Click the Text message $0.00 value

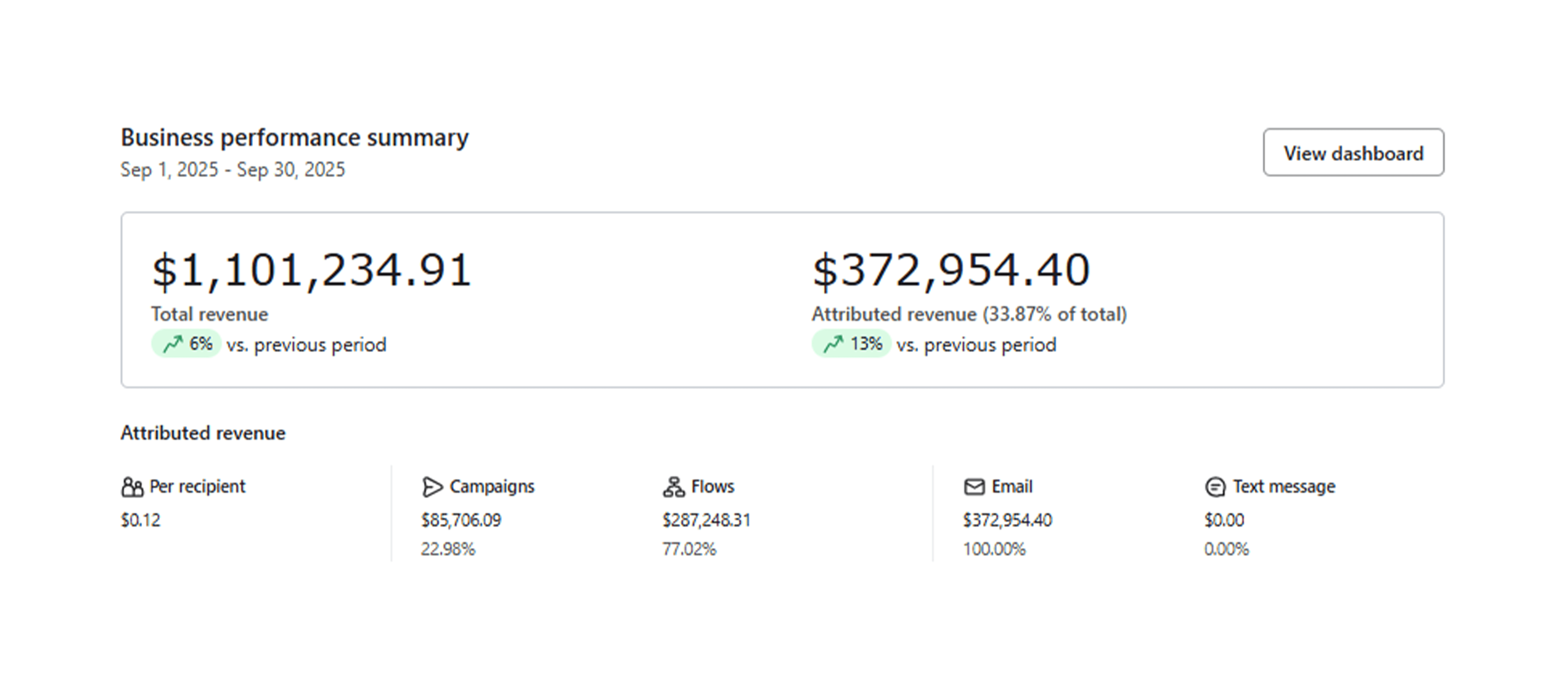(1224, 520)
